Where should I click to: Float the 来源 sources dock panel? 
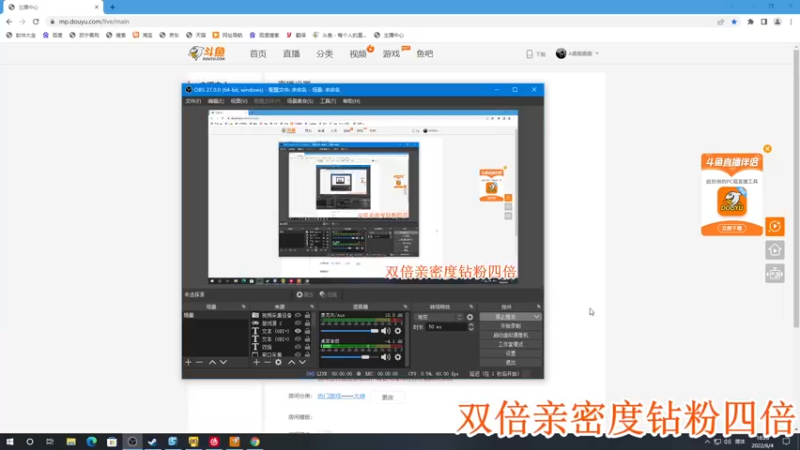(312, 307)
